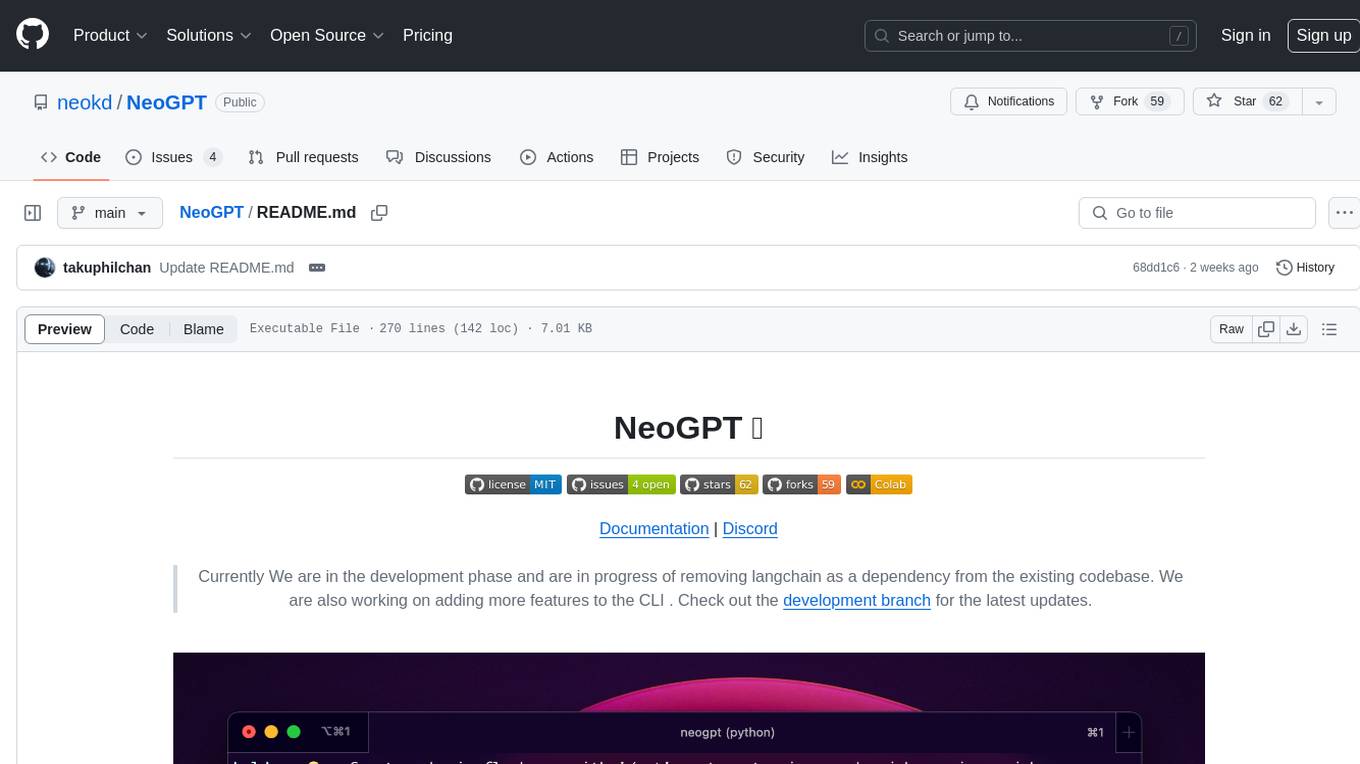This screenshot has width=1360, height=764.
Task: Focus the Go to file search field
Action: pyautogui.click(x=1197, y=213)
